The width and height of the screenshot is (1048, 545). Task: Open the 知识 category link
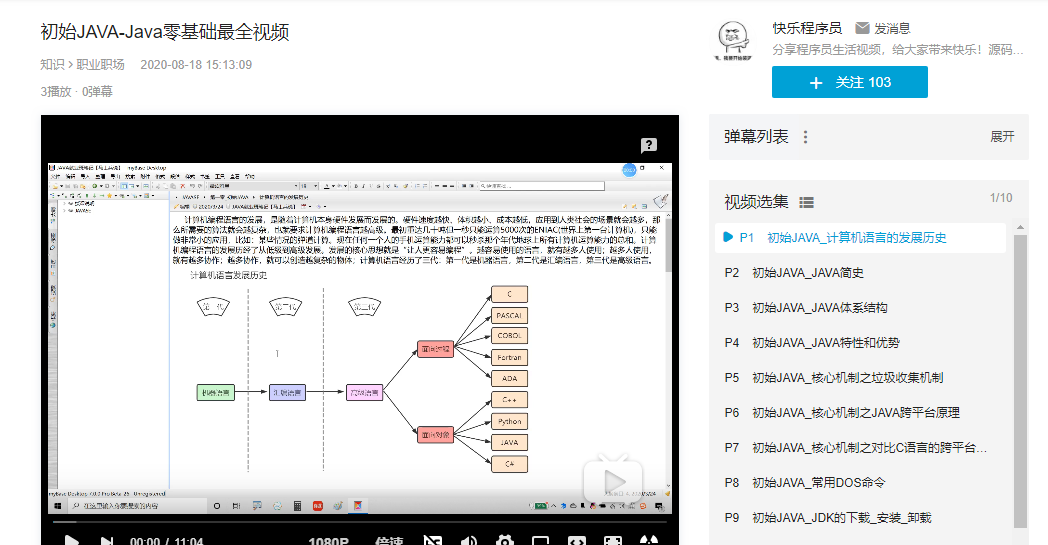pos(52,64)
